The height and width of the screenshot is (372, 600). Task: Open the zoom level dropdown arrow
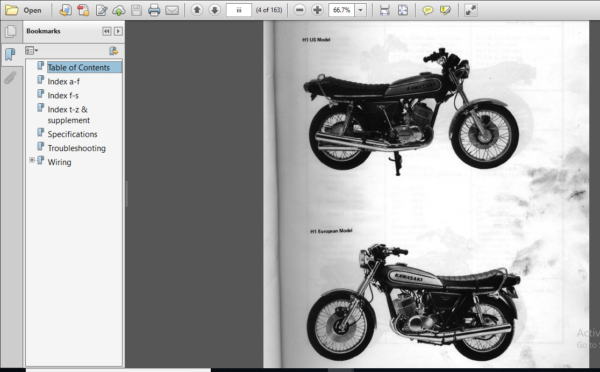click(x=360, y=10)
